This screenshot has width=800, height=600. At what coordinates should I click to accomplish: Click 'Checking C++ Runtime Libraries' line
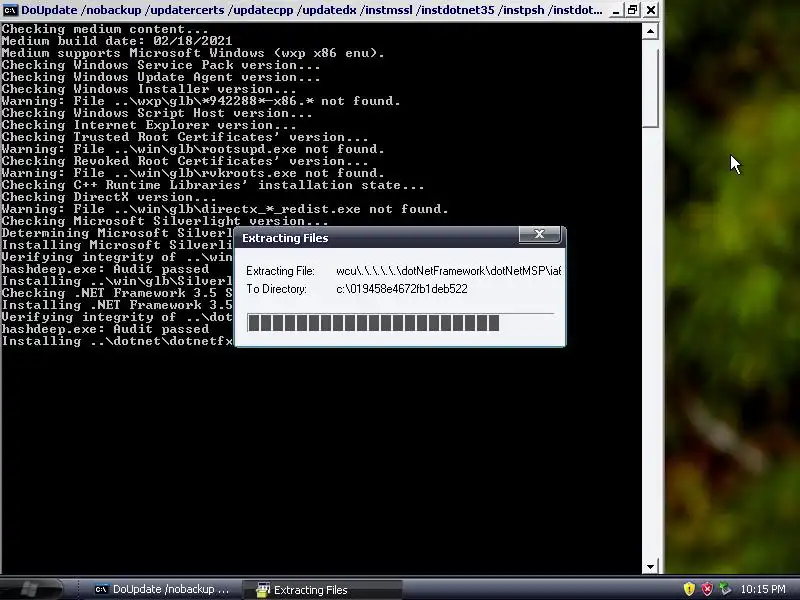(x=213, y=185)
